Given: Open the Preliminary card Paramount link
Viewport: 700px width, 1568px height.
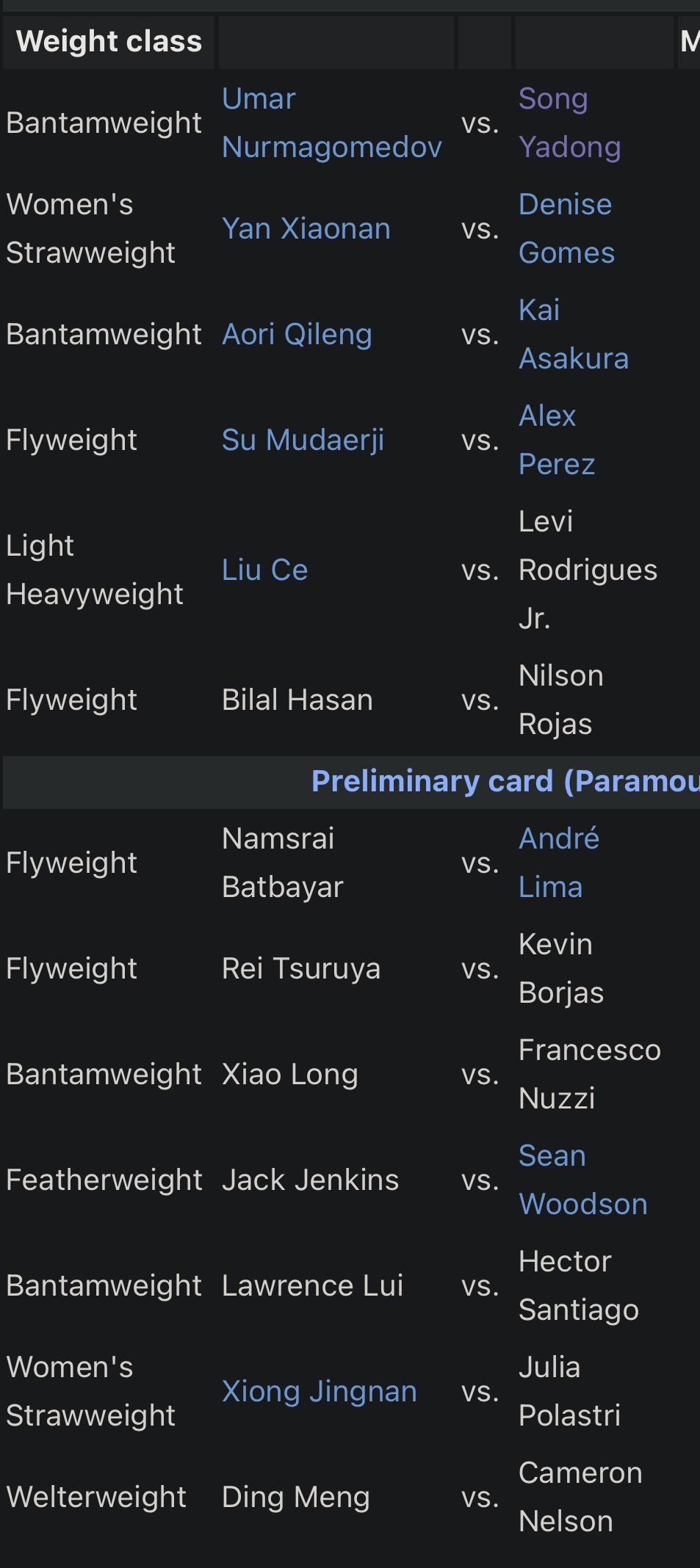Looking at the screenshot, I should pyautogui.click(x=505, y=781).
